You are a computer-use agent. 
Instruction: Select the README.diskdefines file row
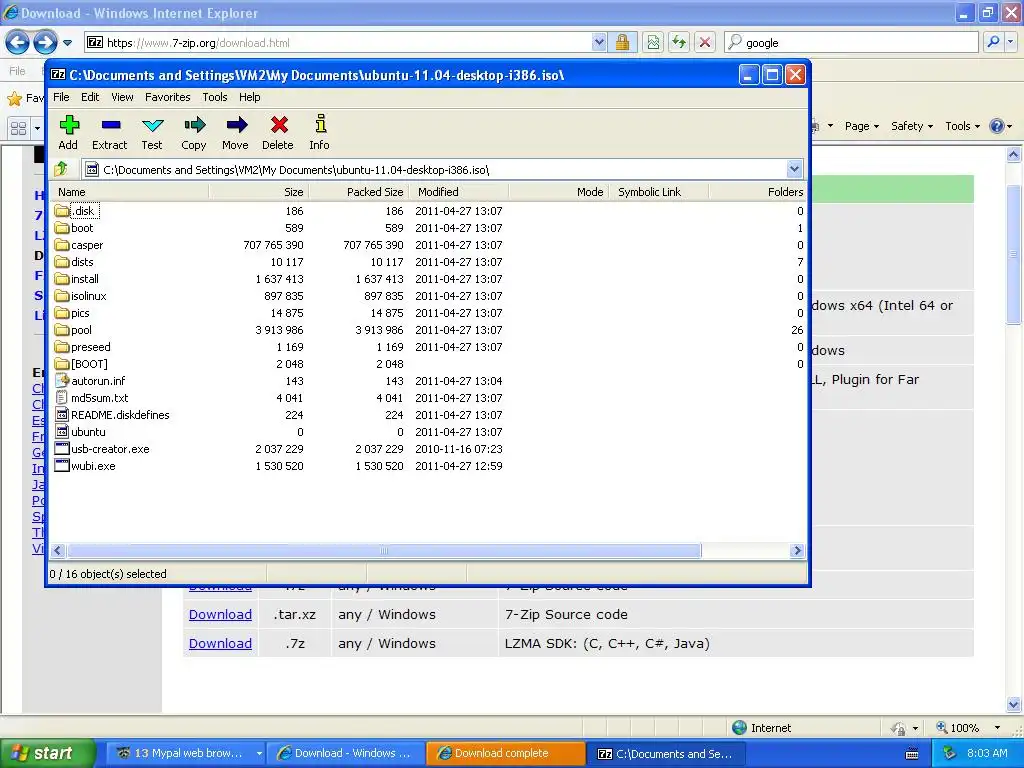[428, 415]
